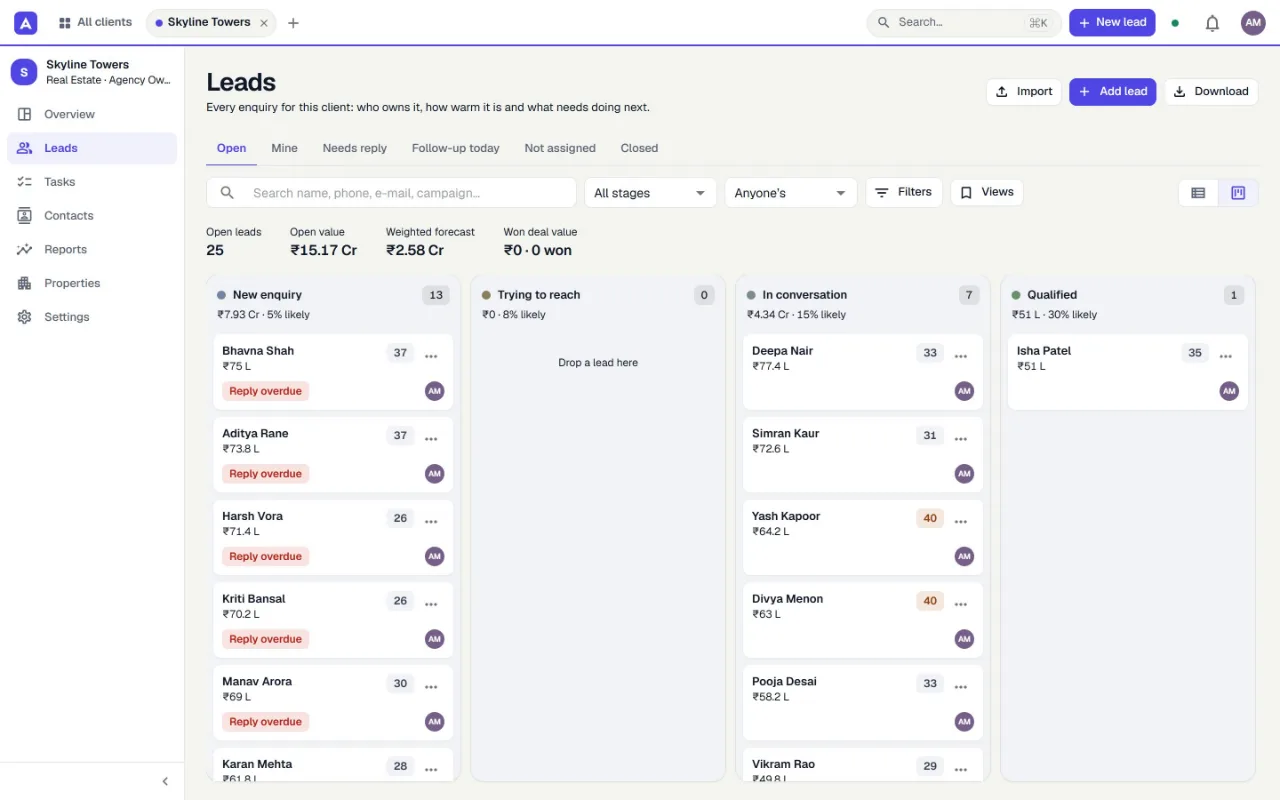The height and width of the screenshot is (800, 1280).
Task: Open Contacts in the sidebar
Action: pyautogui.click(x=92, y=216)
